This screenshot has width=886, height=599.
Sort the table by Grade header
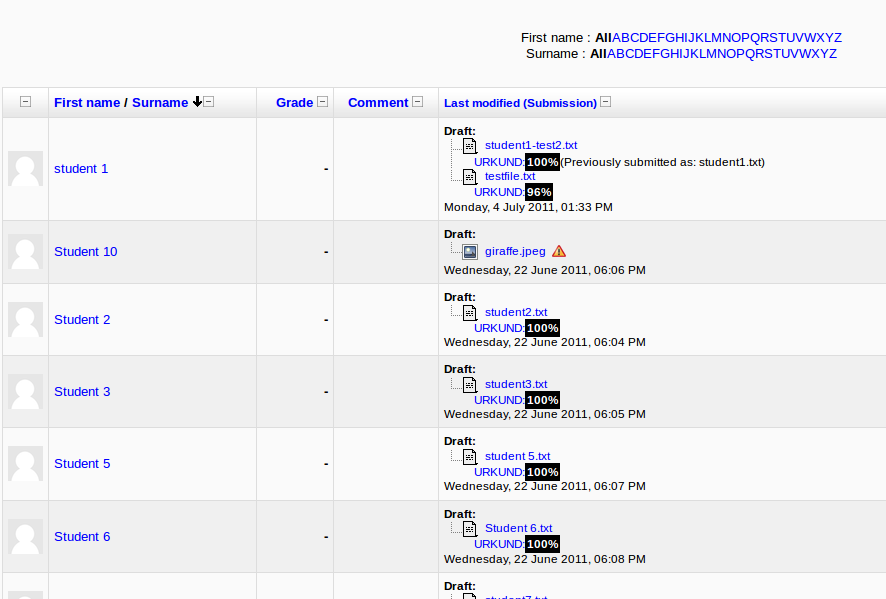tap(294, 102)
